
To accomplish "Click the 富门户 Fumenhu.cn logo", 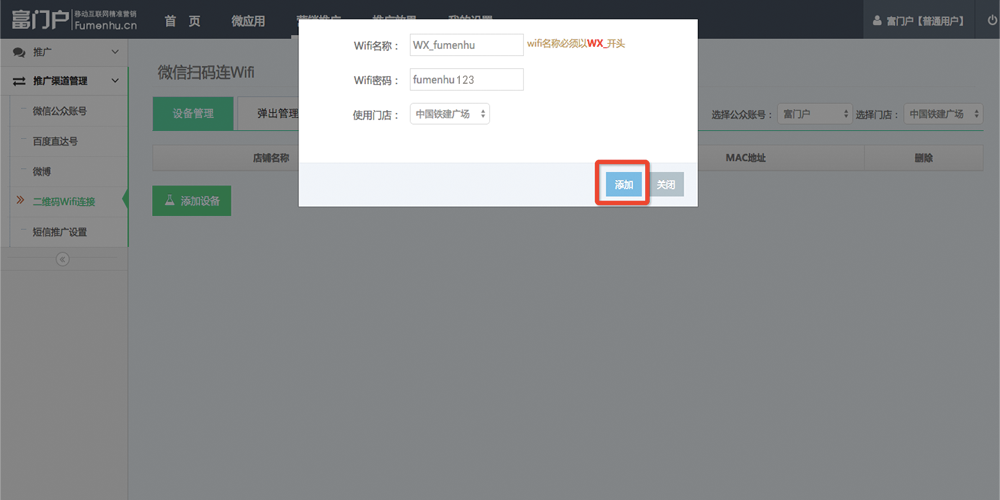I will coord(74,20).
